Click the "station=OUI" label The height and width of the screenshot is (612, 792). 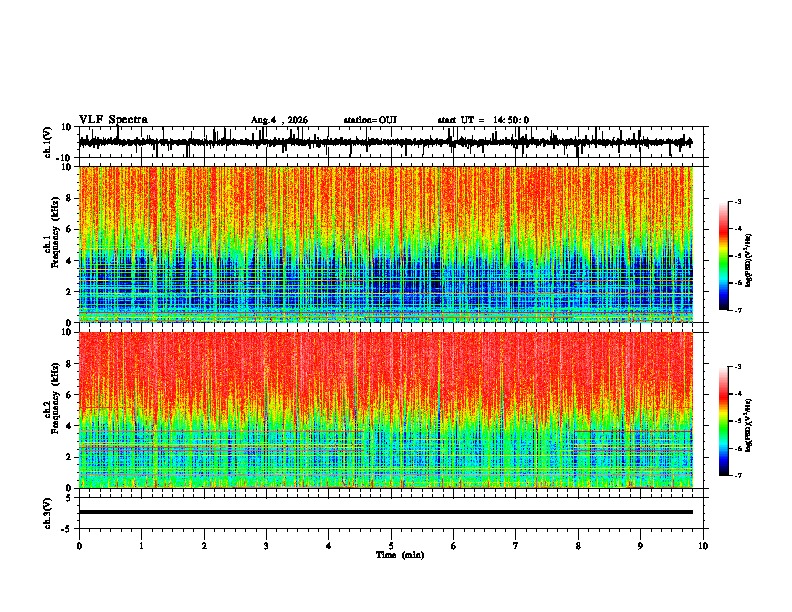click(x=370, y=120)
